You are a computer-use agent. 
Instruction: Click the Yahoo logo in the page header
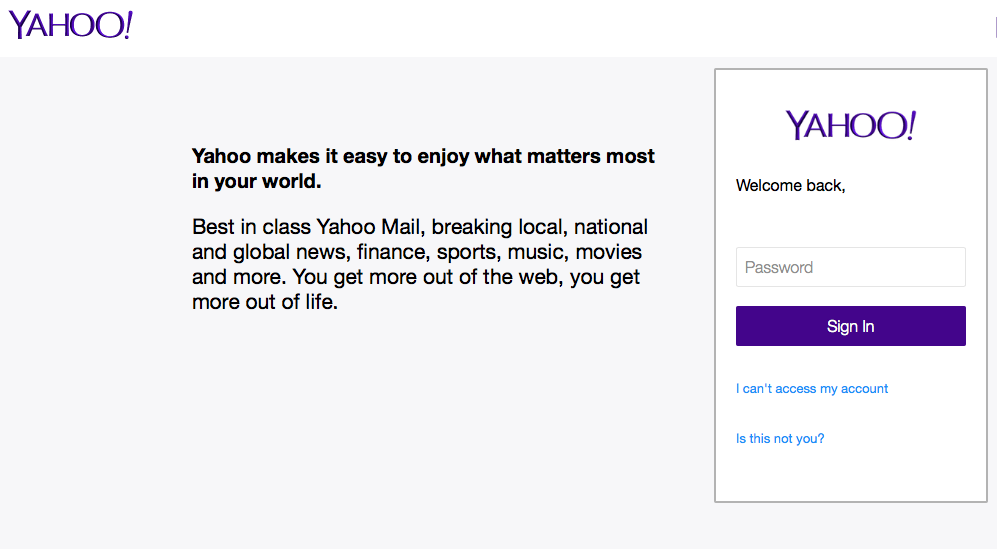(71, 25)
